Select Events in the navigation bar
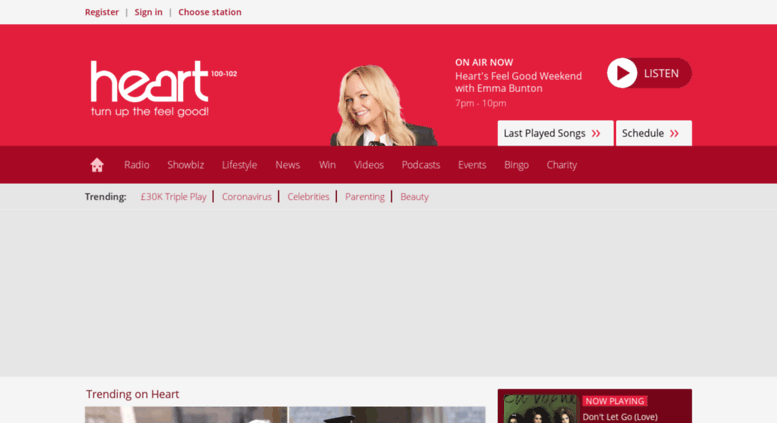The image size is (777, 423). (472, 165)
